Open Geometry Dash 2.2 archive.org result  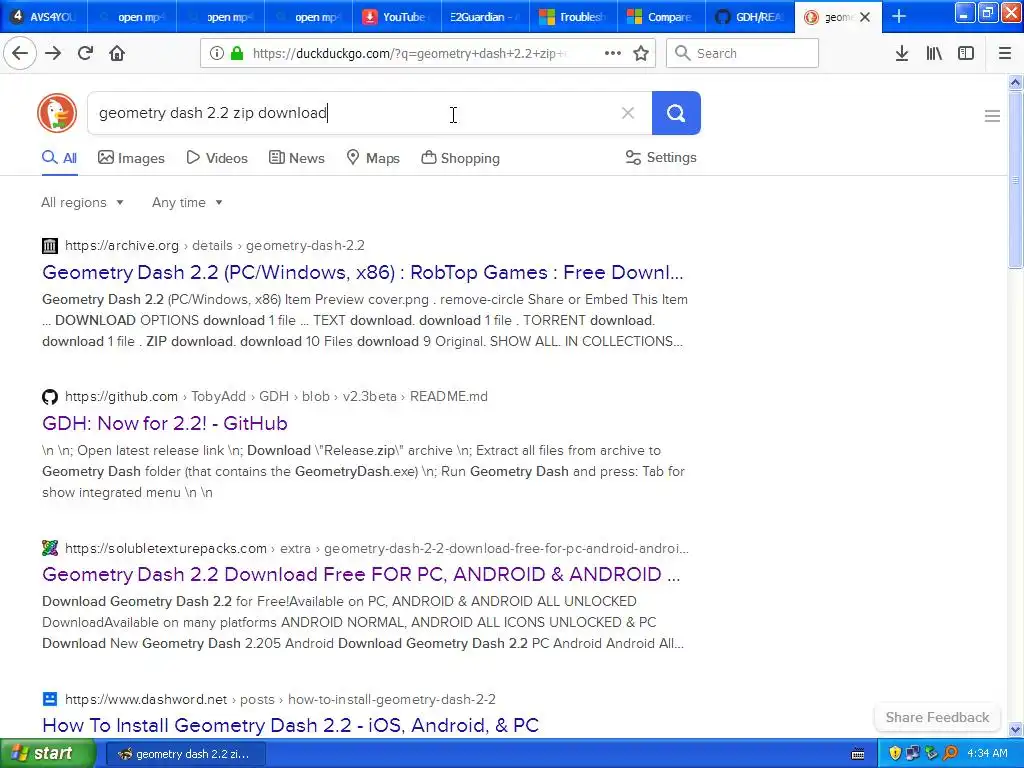tap(362, 272)
